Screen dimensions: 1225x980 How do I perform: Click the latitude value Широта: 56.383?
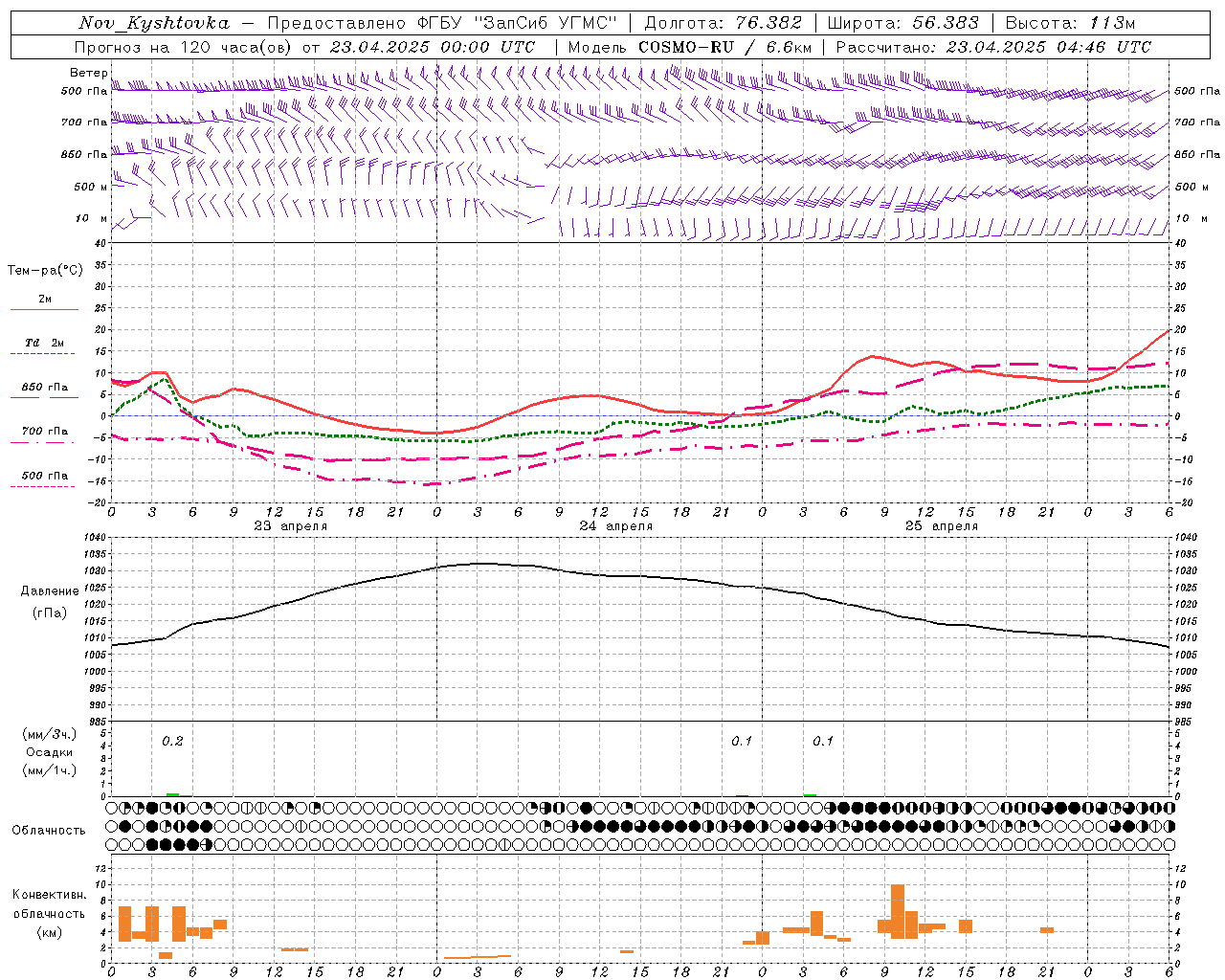903,23
